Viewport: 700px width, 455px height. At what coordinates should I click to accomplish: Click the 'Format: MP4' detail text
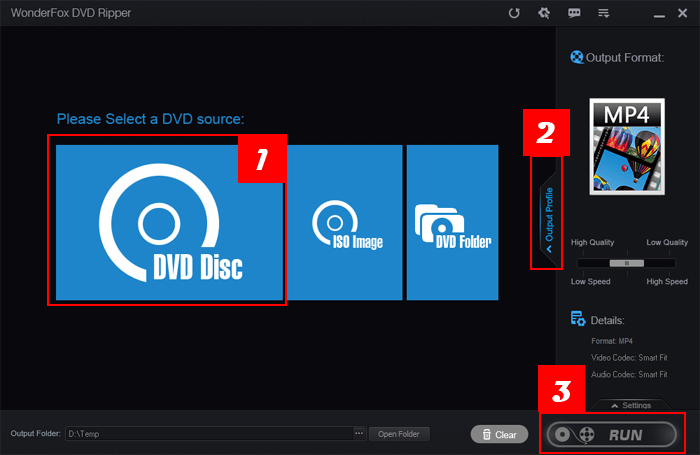click(612, 341)
